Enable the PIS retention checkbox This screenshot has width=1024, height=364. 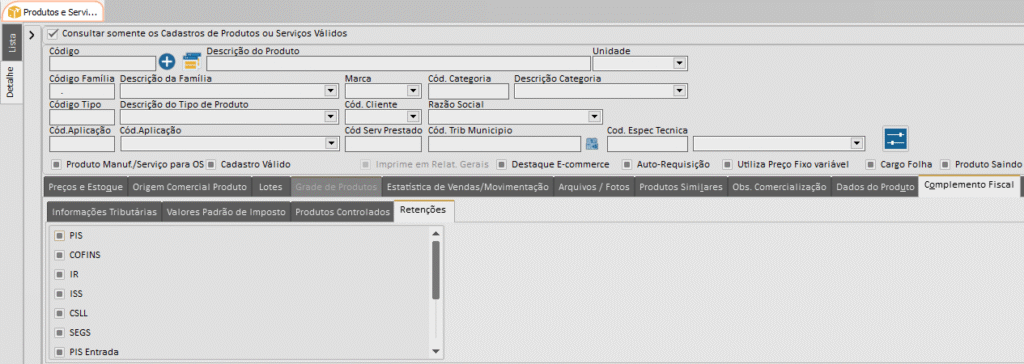[59, 235]
